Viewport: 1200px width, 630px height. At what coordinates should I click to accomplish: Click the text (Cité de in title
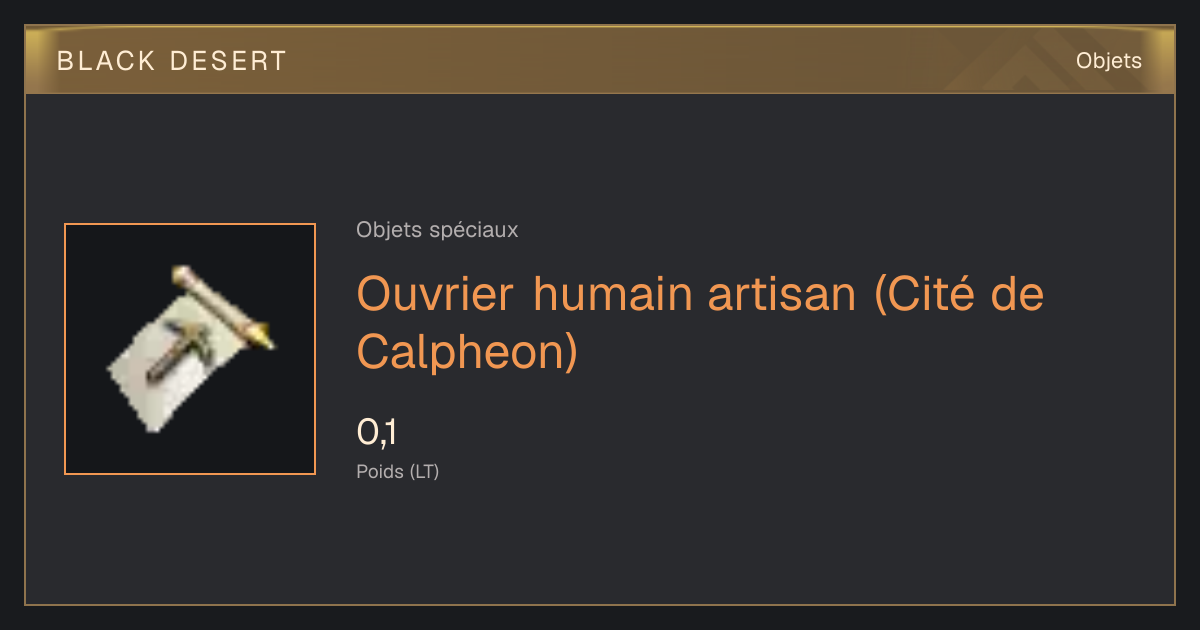click(959, 294)
